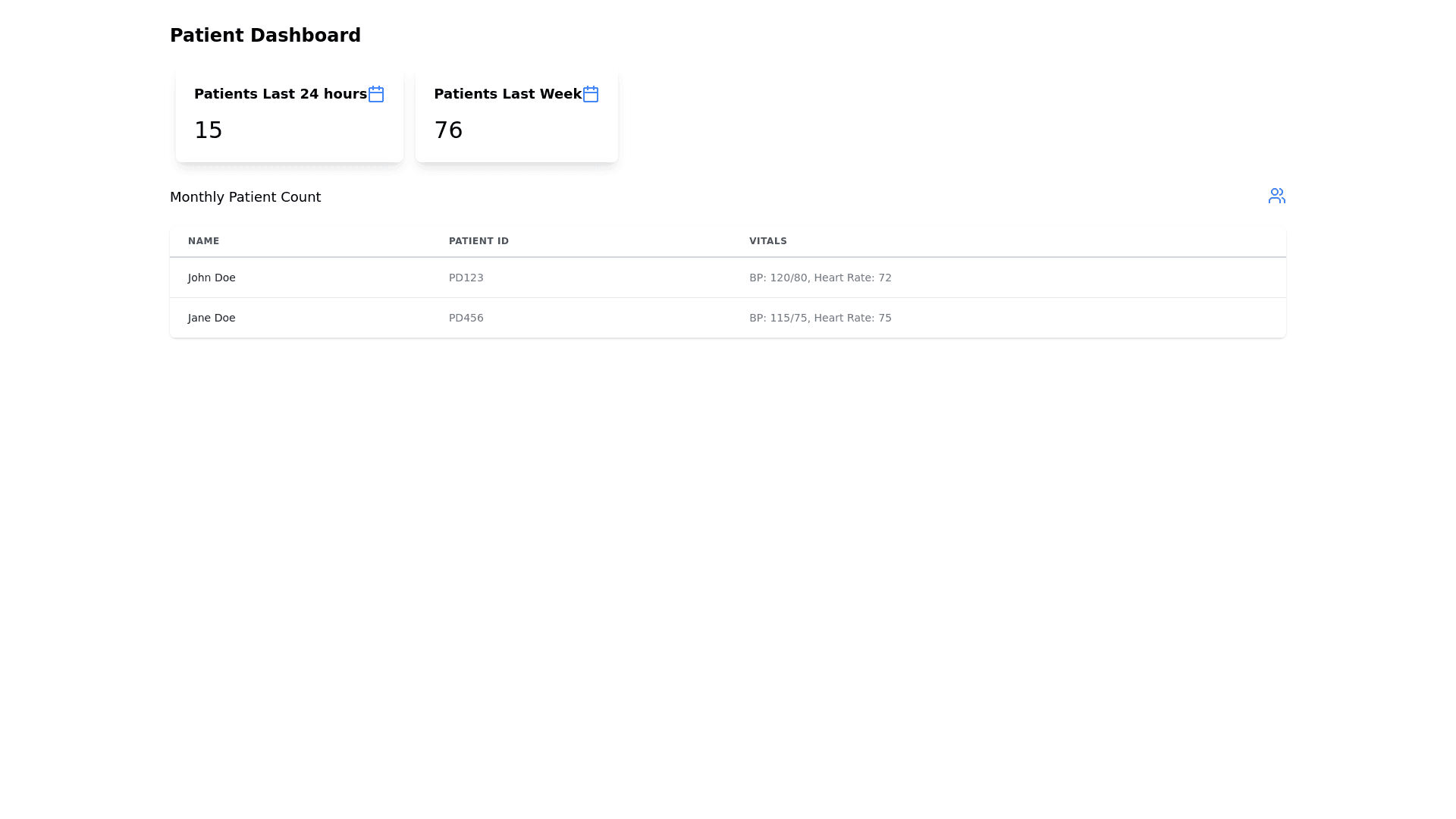
Task: Click the number 15 patient count
Action: click(208, 130)
